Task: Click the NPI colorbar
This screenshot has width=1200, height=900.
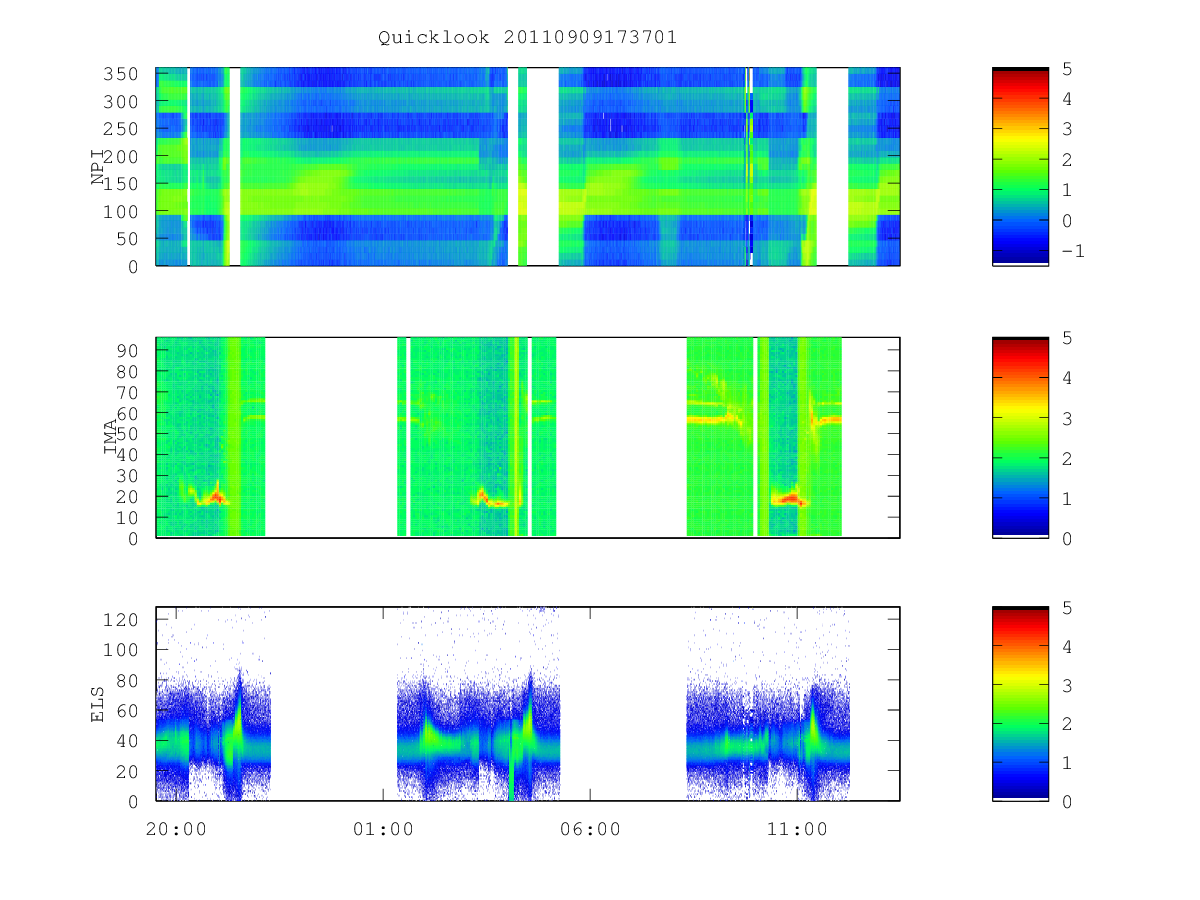Action: (1020, 166)
